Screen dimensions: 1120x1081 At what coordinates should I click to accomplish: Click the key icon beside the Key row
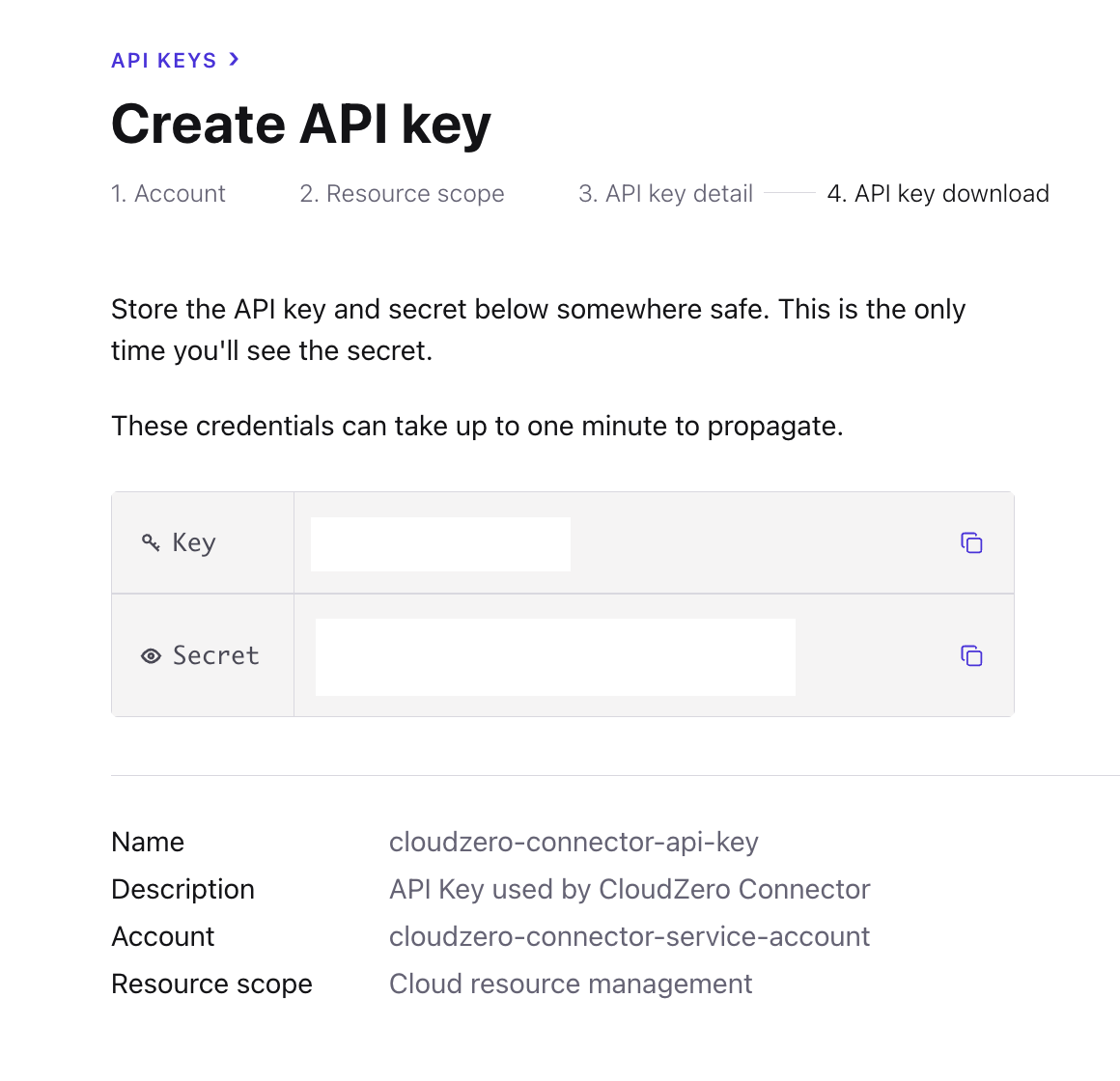[151, 541]
